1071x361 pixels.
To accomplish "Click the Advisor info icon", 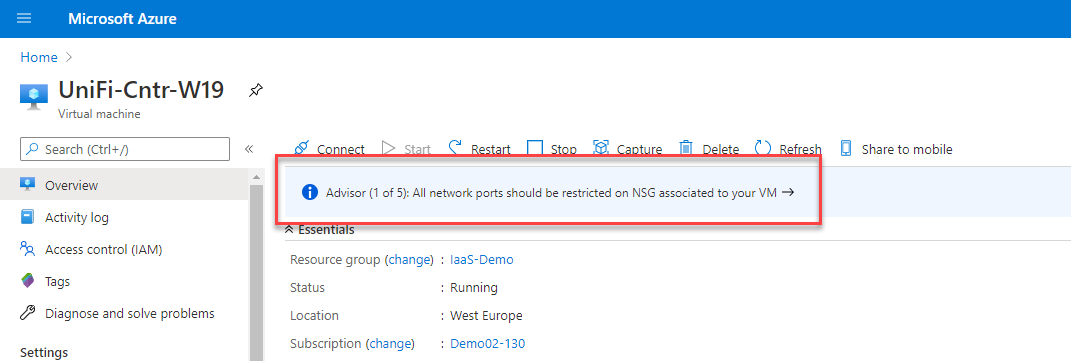I will (310, 192).
